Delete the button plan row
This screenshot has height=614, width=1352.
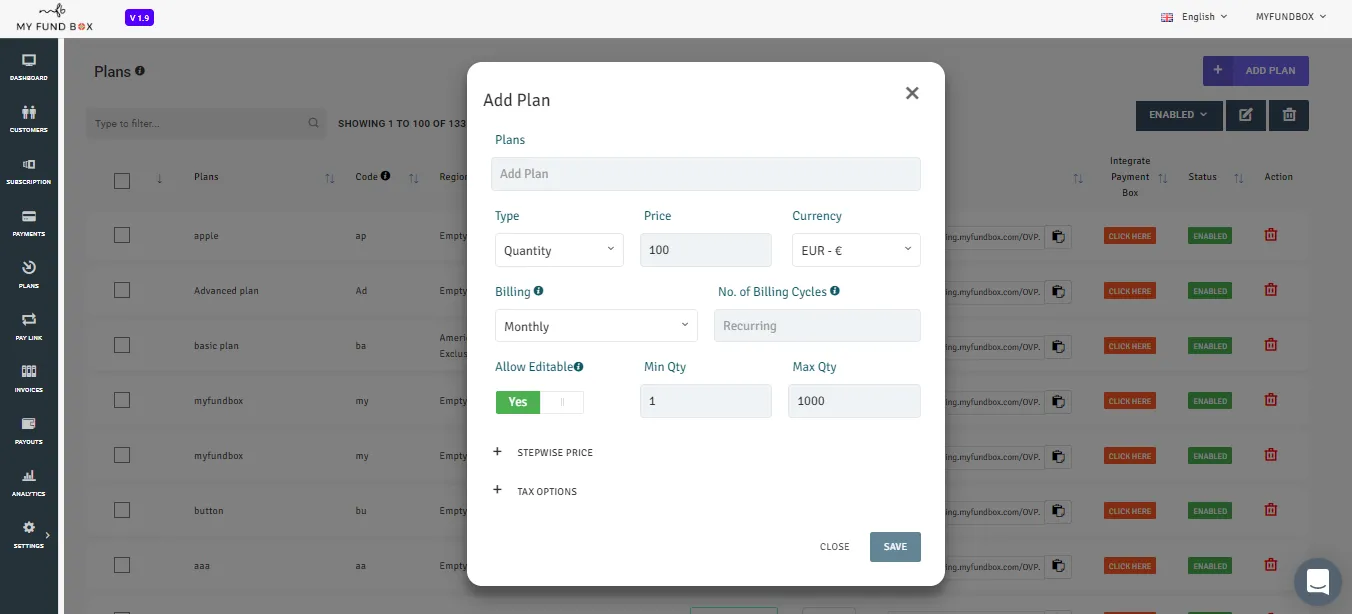pos(1271,510)
